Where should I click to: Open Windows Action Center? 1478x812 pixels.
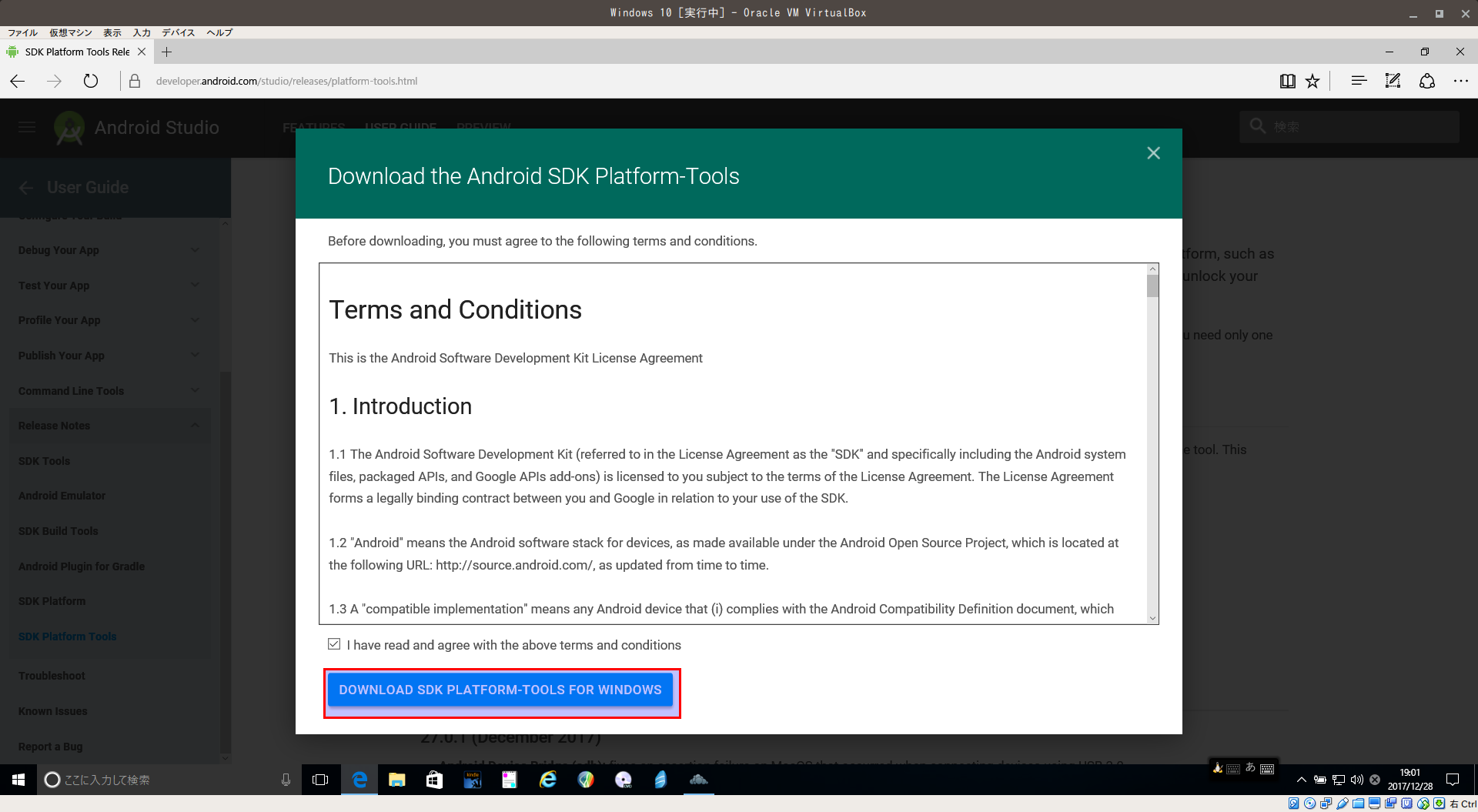coord(1453,780)
